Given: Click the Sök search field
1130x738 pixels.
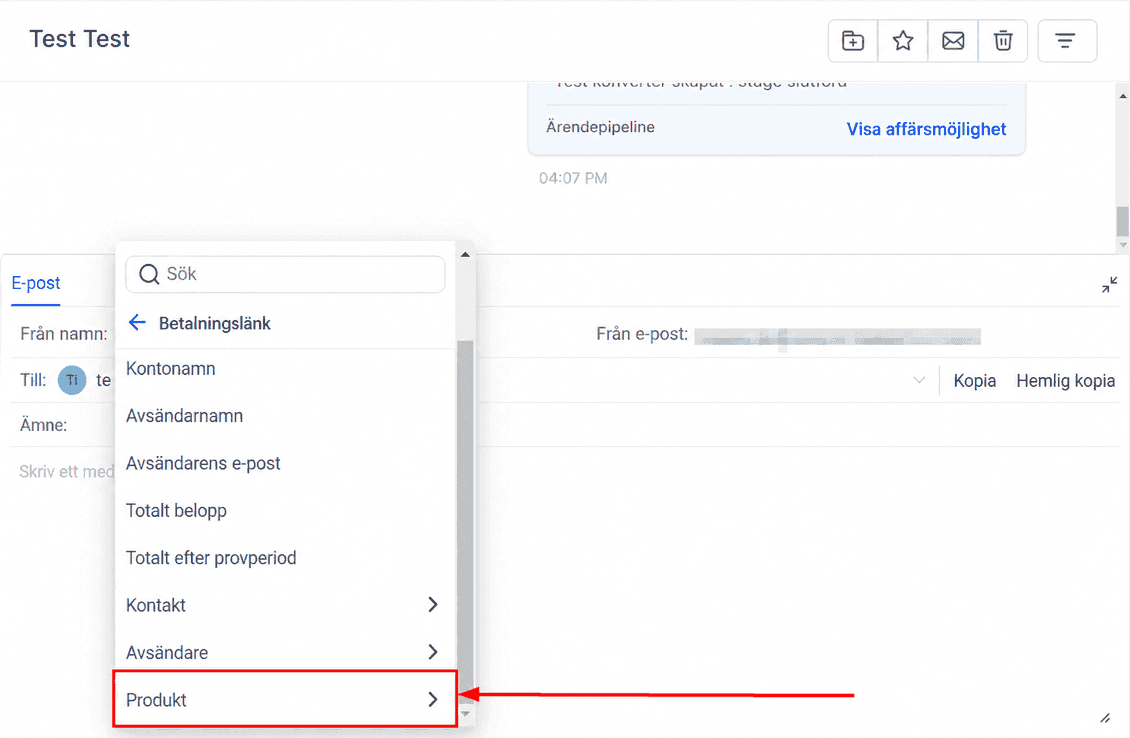Looking at the screenshot, I should coord(285,275).
